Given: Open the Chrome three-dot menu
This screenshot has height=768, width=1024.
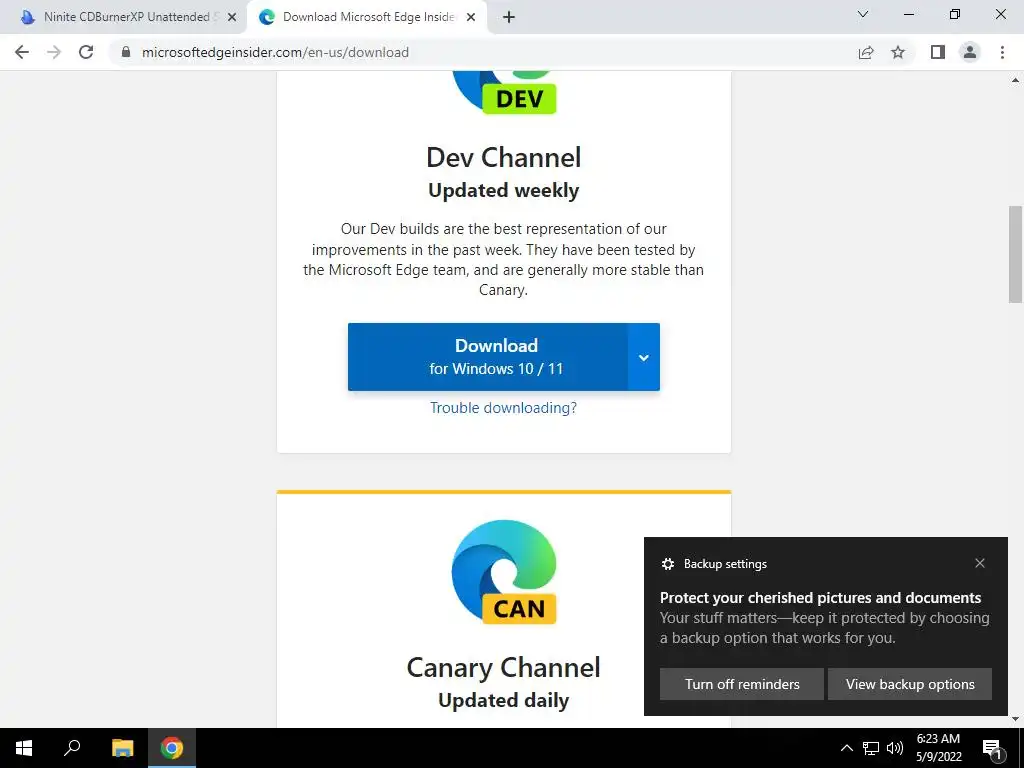Looking at the screenshot, I should (x=1002, y=52).
